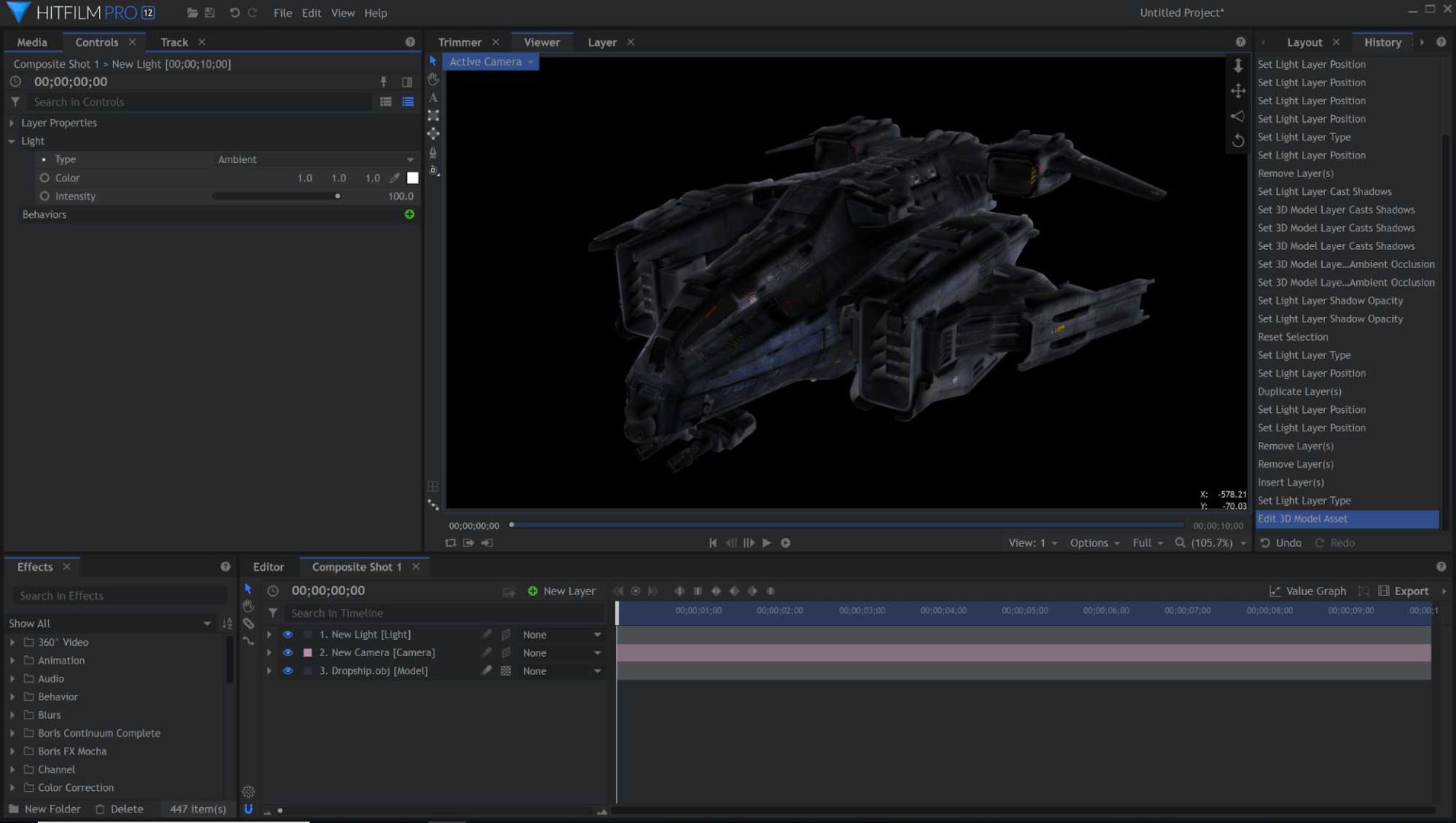The width and height of the screenshot is (1456, 823).
Task: Open the Edit menu
Action: pyautogui.click(x=311, y=12)
